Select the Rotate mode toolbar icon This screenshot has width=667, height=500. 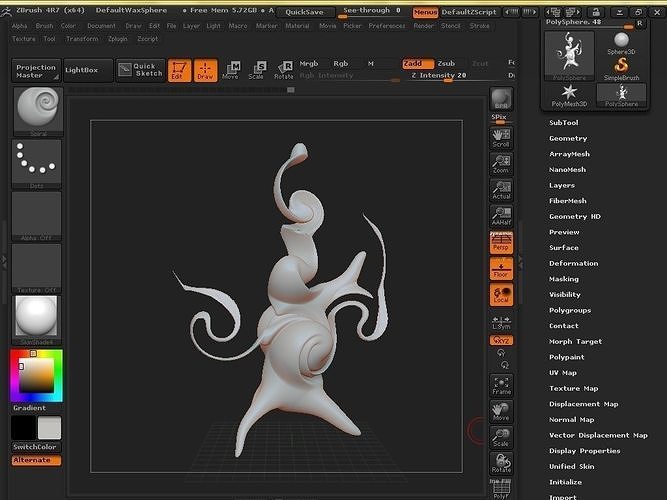pos(284,70)
